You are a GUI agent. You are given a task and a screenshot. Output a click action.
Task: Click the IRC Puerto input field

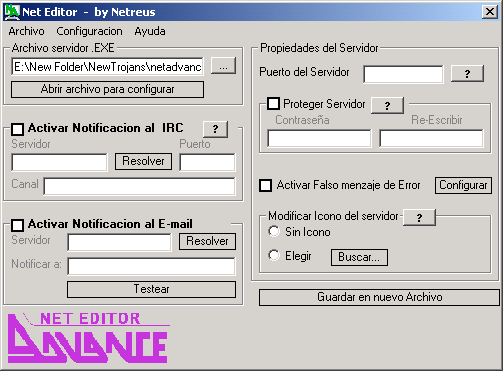(207, 162)
